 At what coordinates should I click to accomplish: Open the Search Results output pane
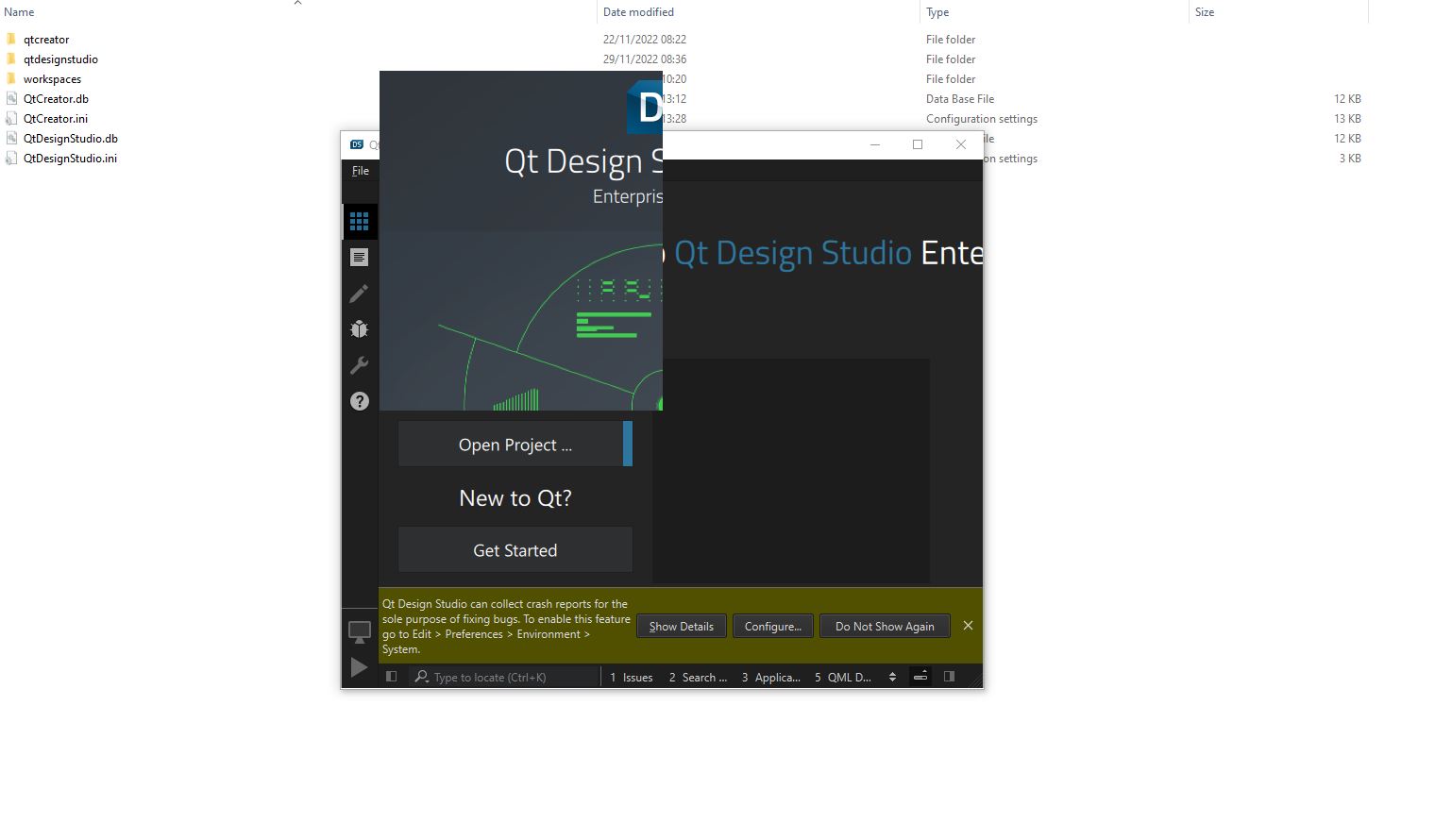coord(698,678)
